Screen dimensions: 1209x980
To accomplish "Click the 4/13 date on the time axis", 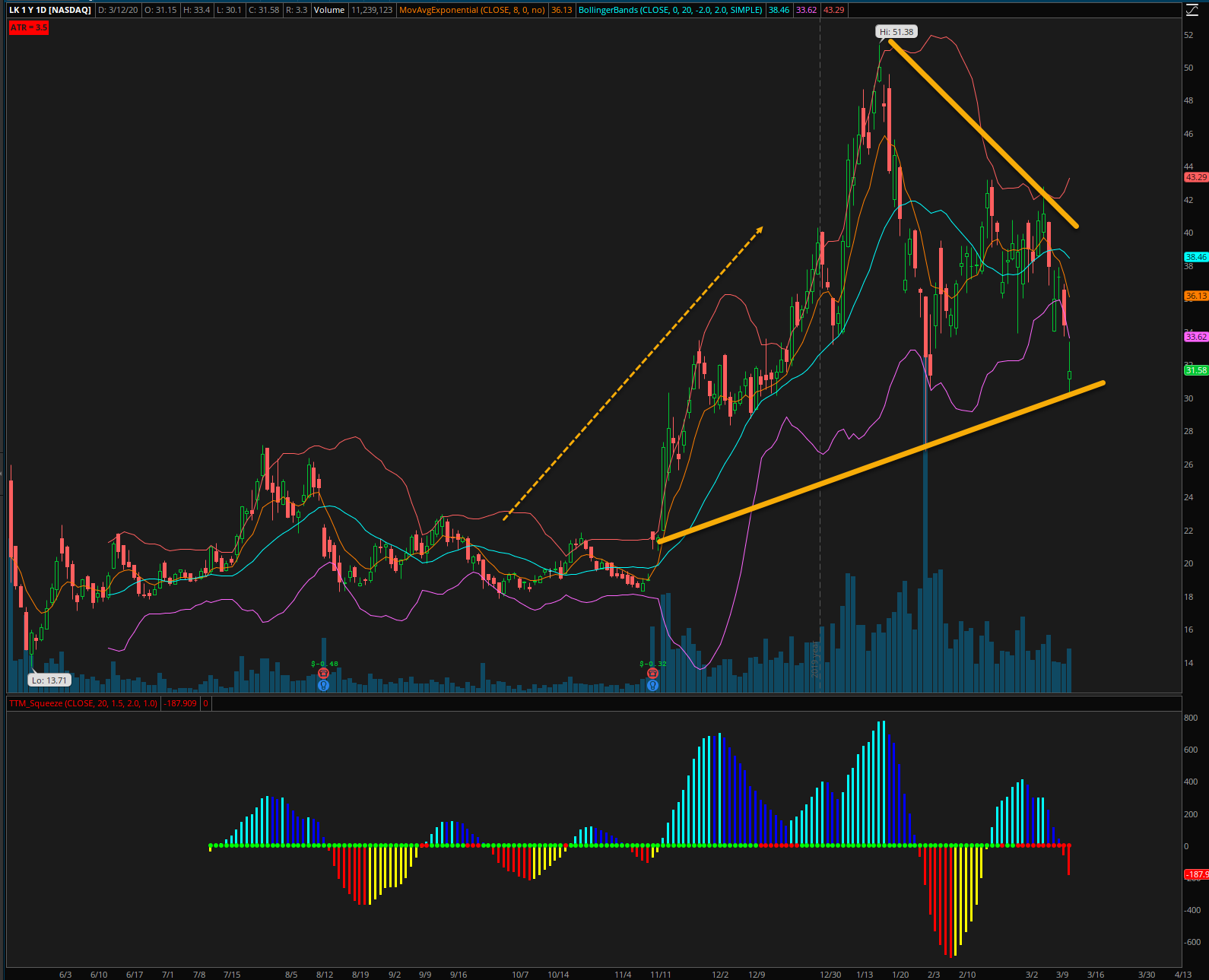I will point(1183,975).
